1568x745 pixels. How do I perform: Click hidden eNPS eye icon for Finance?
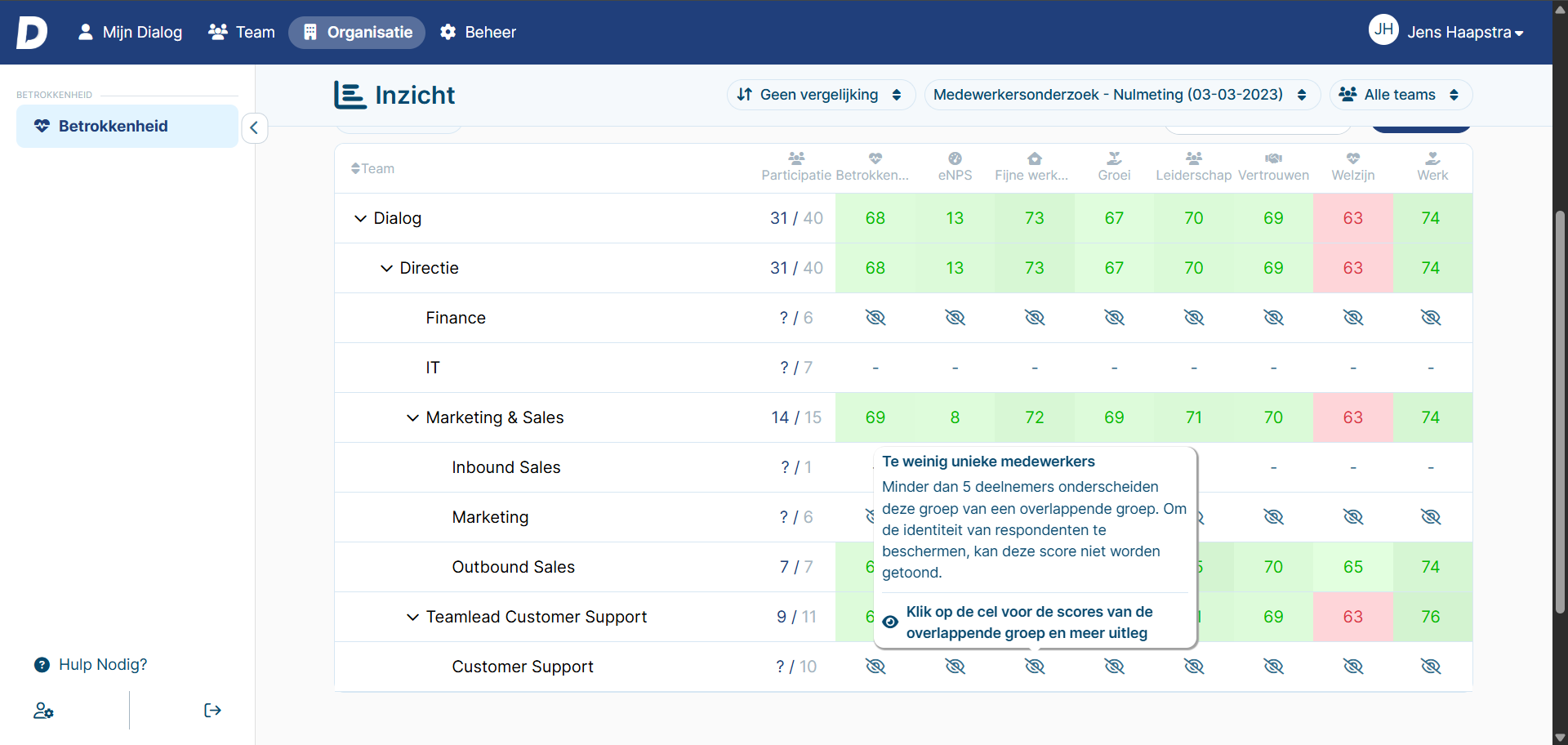[955, 318]
